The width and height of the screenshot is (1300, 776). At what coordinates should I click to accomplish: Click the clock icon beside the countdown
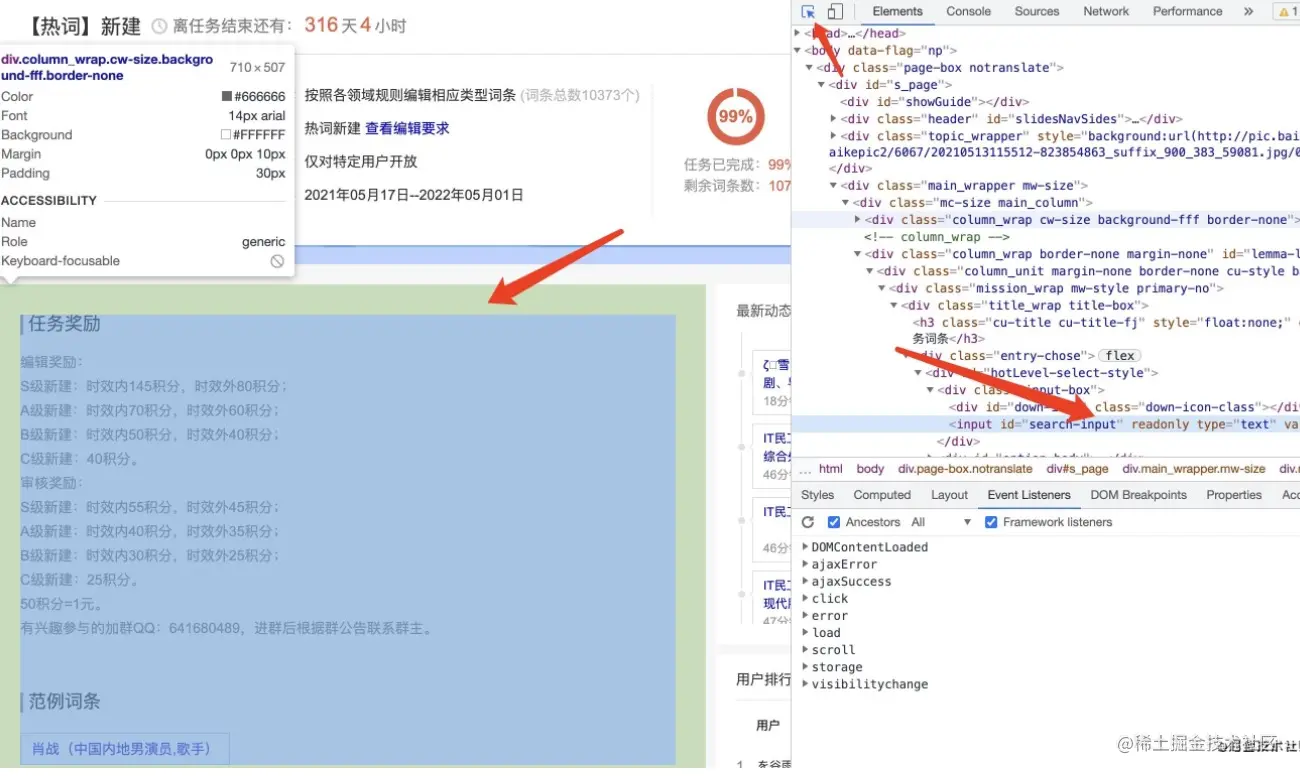tap(160, 26)
